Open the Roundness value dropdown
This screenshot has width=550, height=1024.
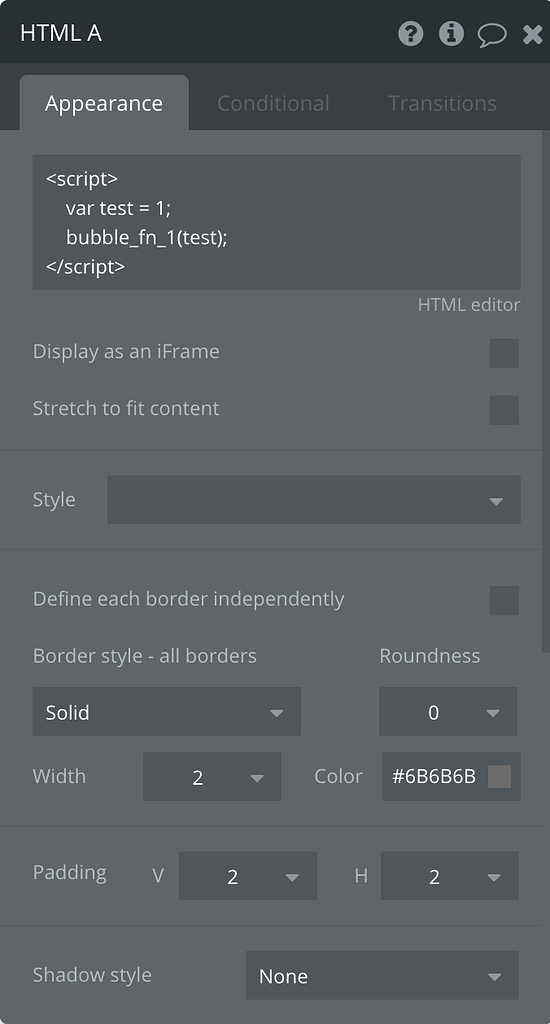pyautogui.click(x=448, y=711)
